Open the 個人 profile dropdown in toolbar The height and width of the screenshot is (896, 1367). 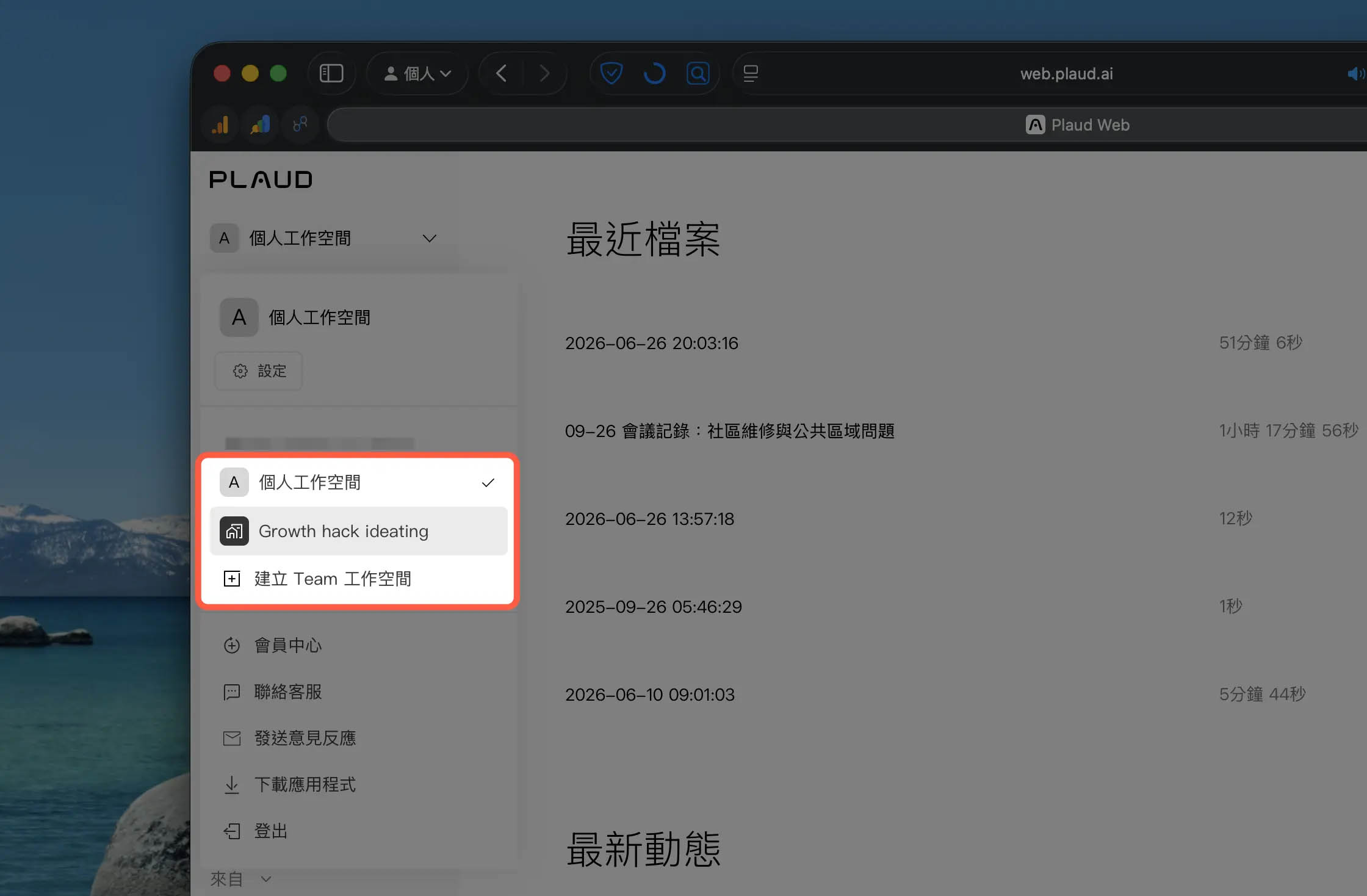(417, 74)
